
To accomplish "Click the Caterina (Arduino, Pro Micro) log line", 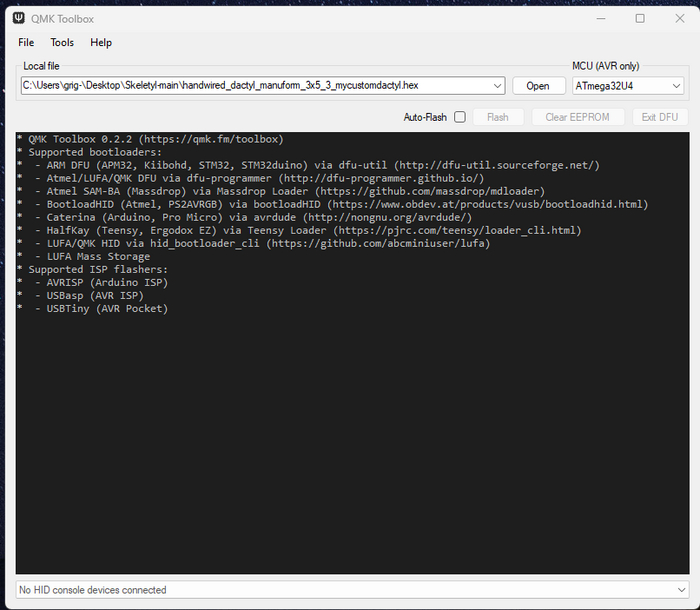I will click(245, 217).
